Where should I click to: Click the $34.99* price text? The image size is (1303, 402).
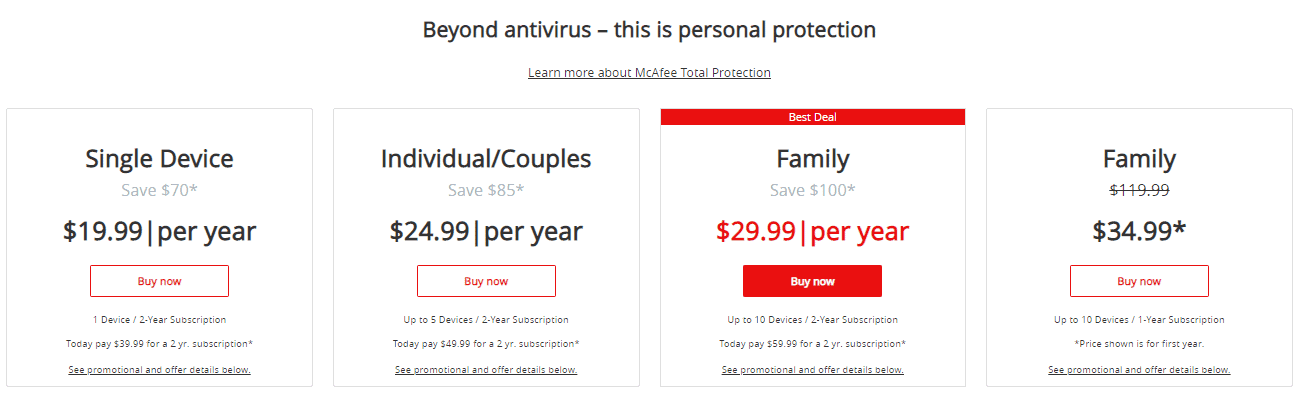(1139, 232)
